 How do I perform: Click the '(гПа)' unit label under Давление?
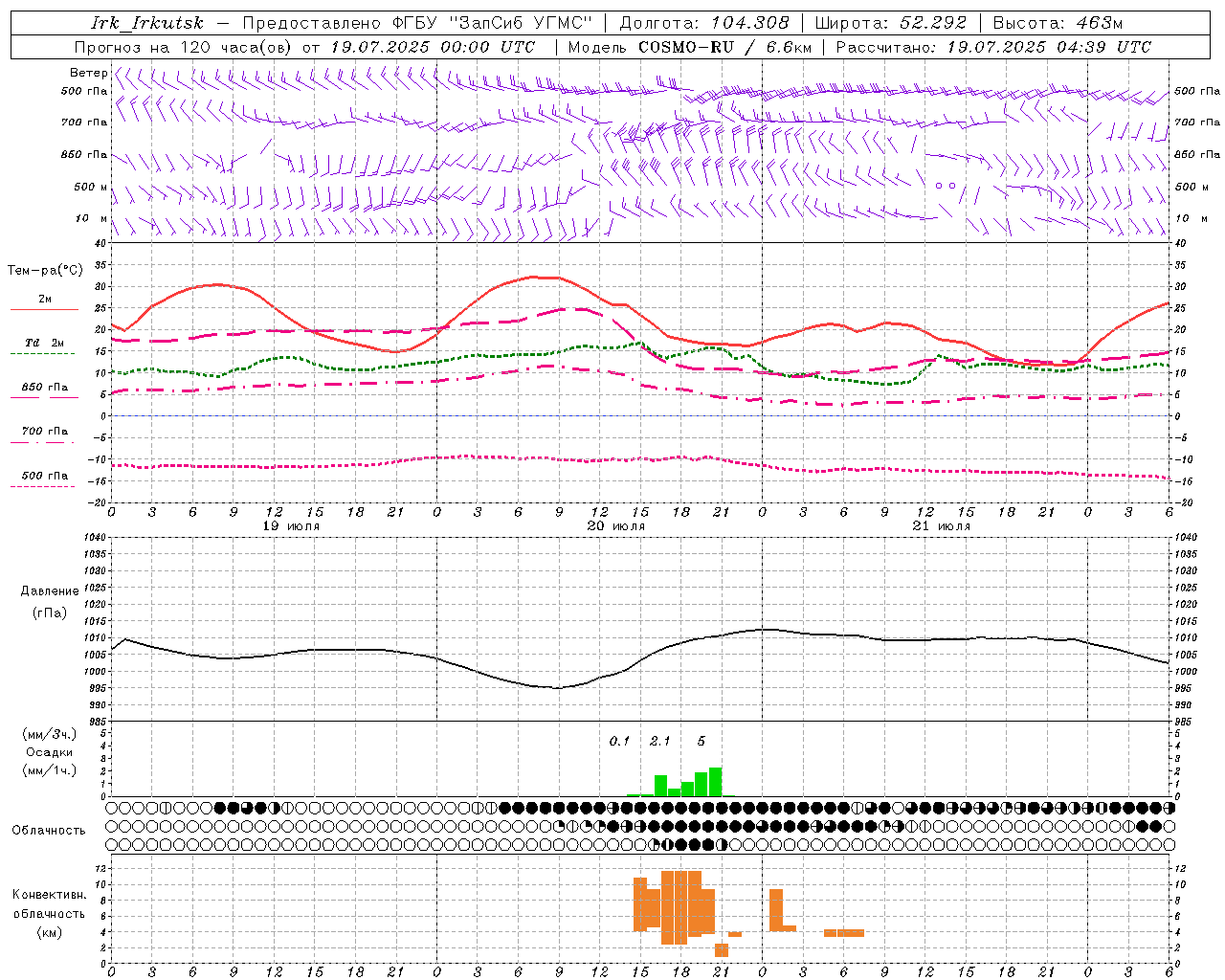pos(50,613)
